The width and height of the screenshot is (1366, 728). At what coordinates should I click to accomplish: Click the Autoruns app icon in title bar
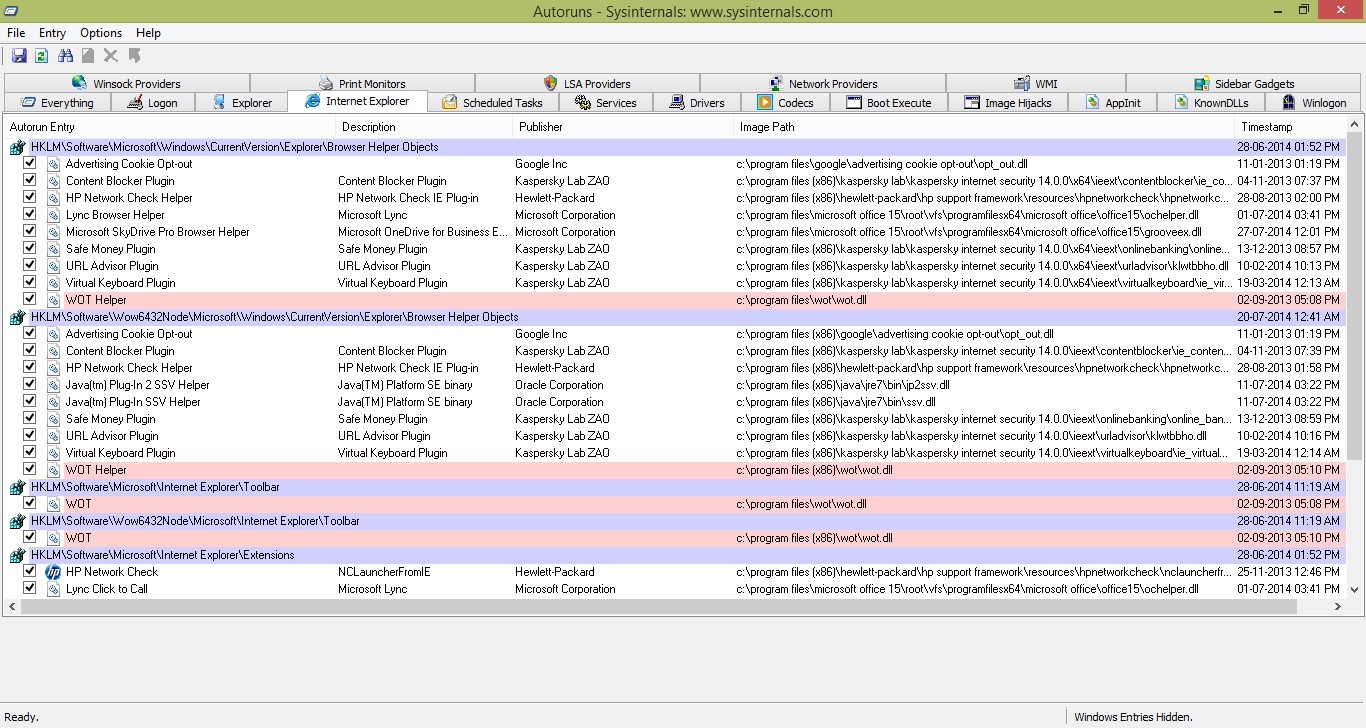[11, 10]
